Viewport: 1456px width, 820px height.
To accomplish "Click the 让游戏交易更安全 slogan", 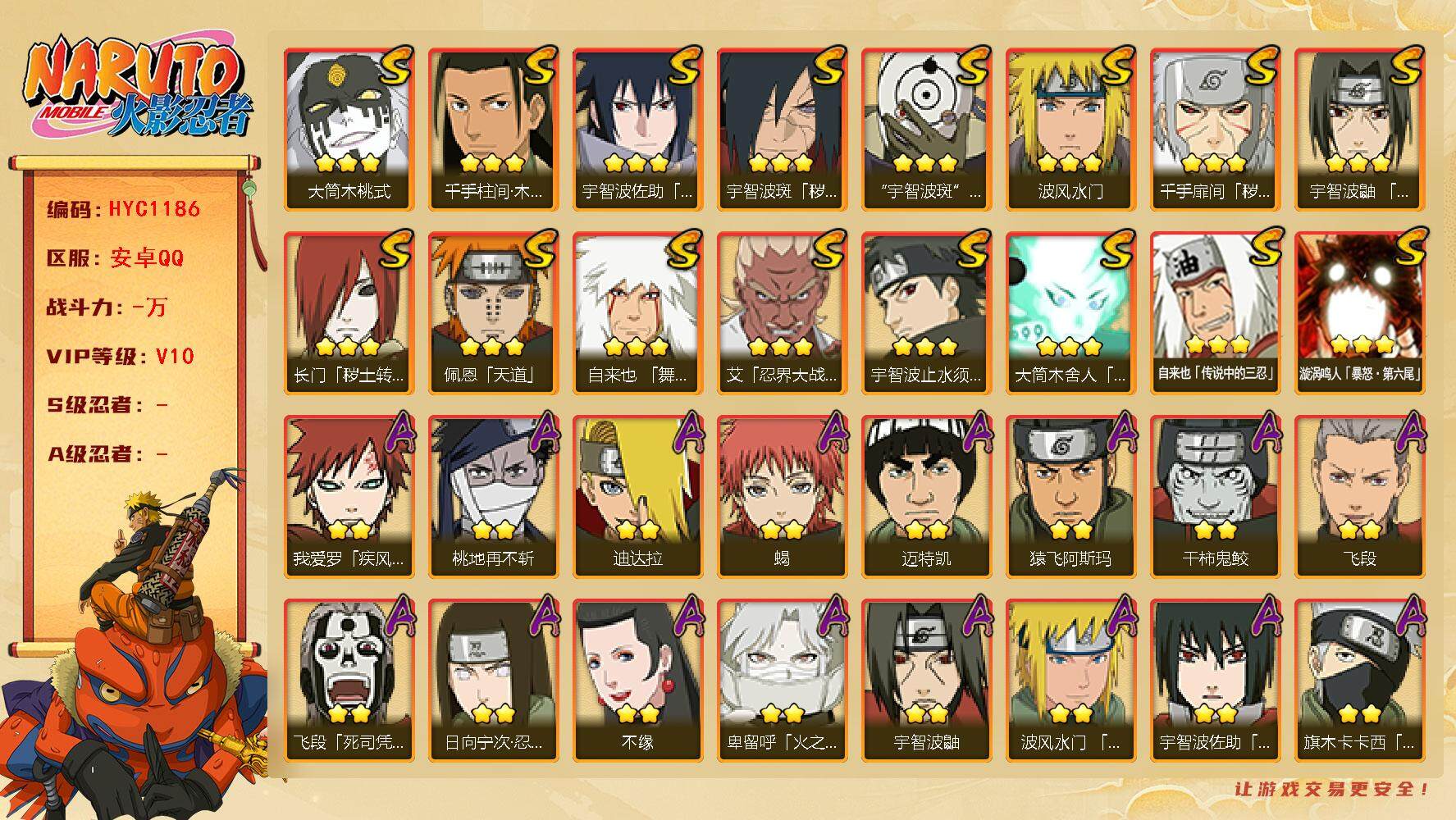I will click(x=1332, y=789).
